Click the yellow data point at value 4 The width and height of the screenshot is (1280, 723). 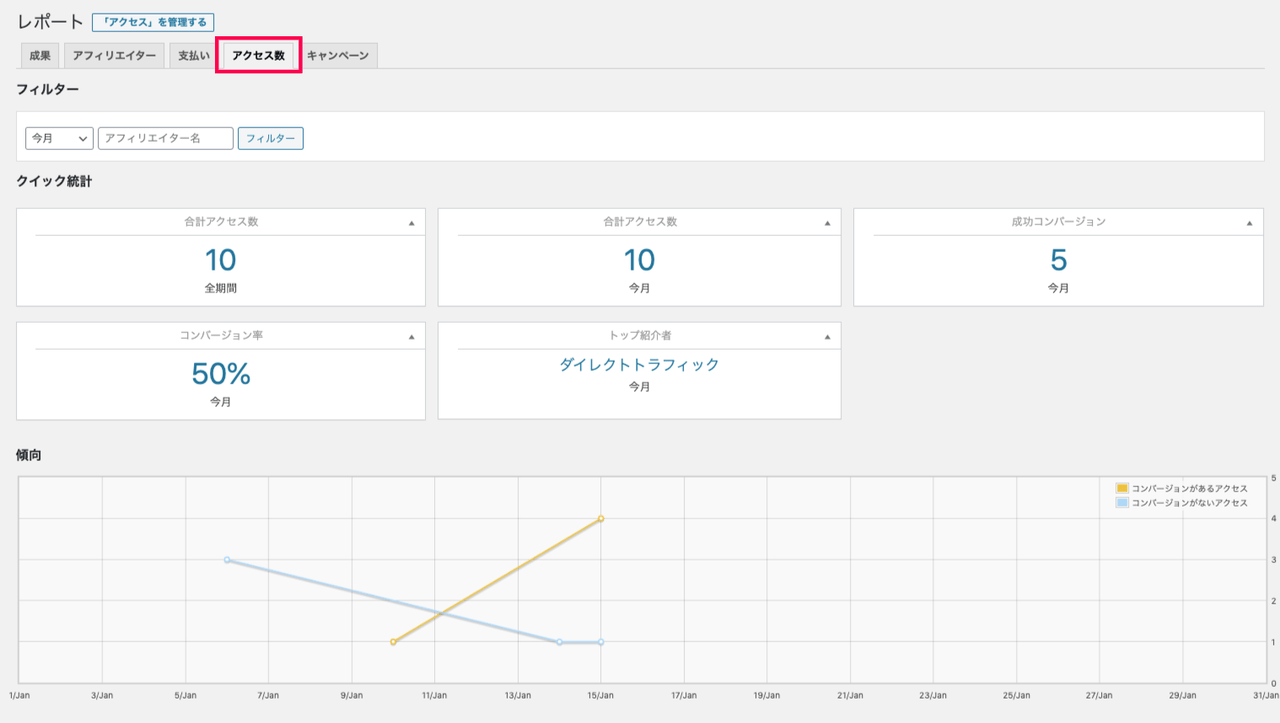[x=601, y=518]
